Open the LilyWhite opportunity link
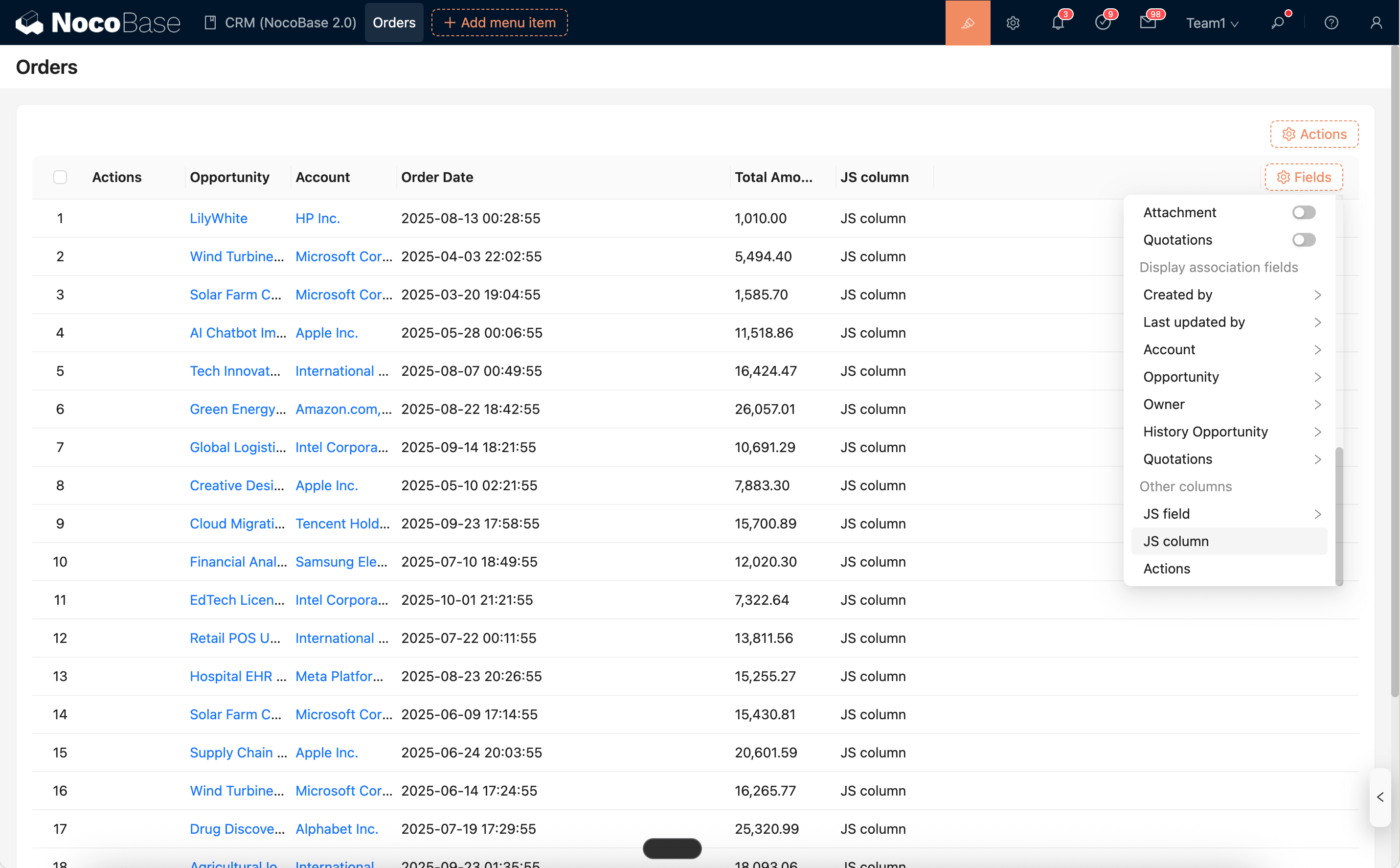The image size is (1400, 868). pos(219,218)
